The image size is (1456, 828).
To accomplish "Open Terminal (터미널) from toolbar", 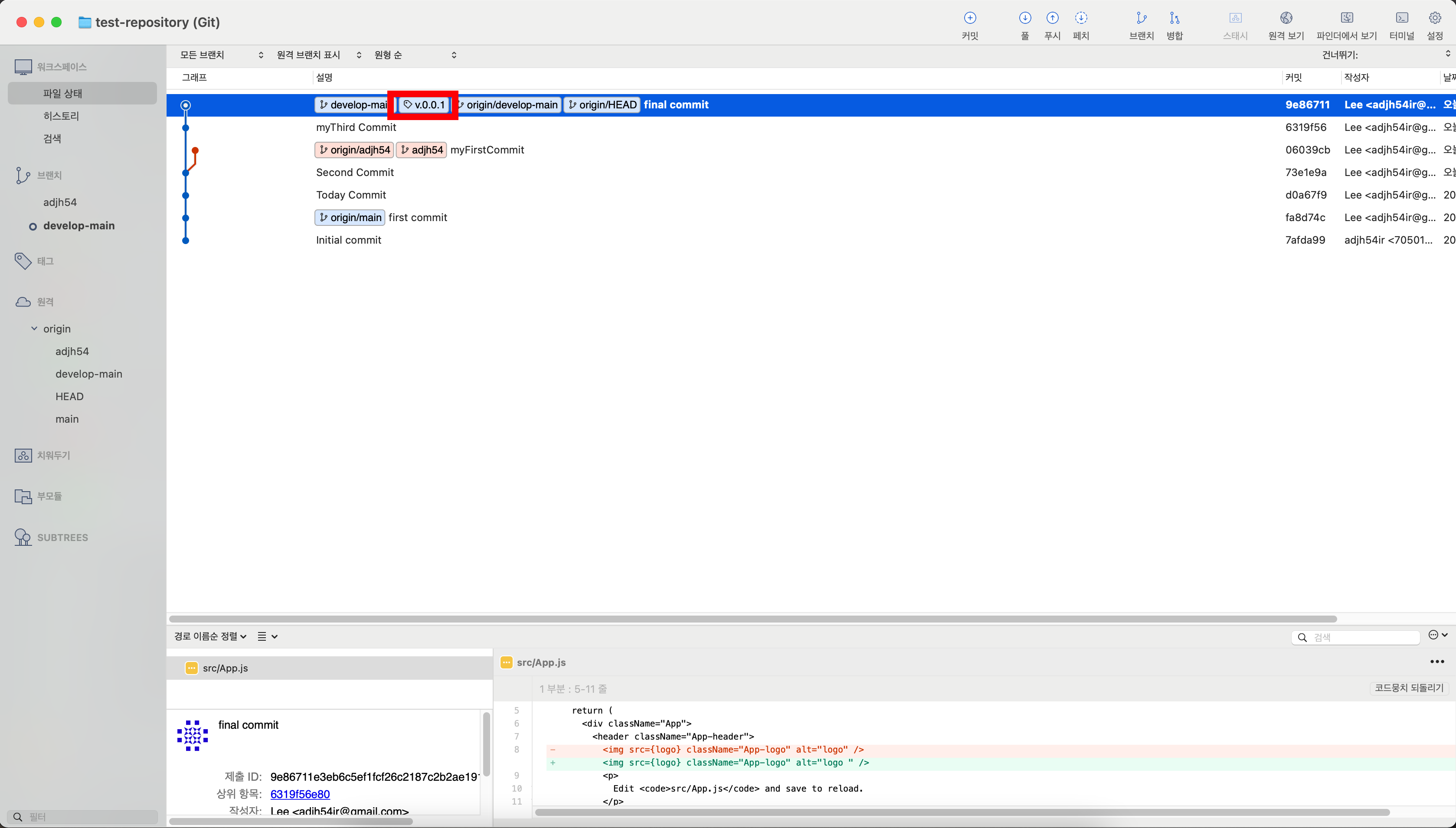I will pos(1401,18).
